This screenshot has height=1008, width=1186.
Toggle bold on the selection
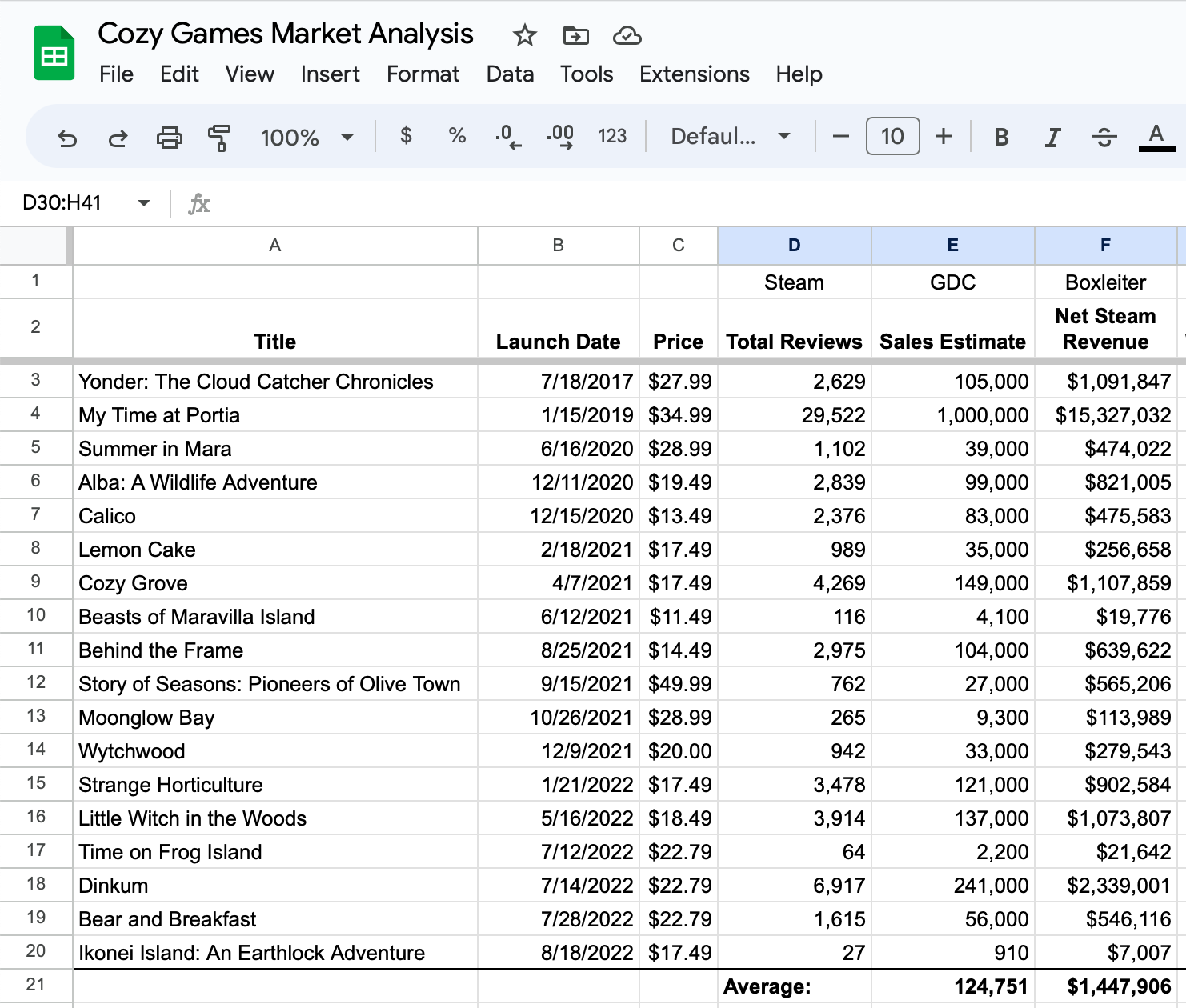pyautogui.click(x=1000, y=136)
